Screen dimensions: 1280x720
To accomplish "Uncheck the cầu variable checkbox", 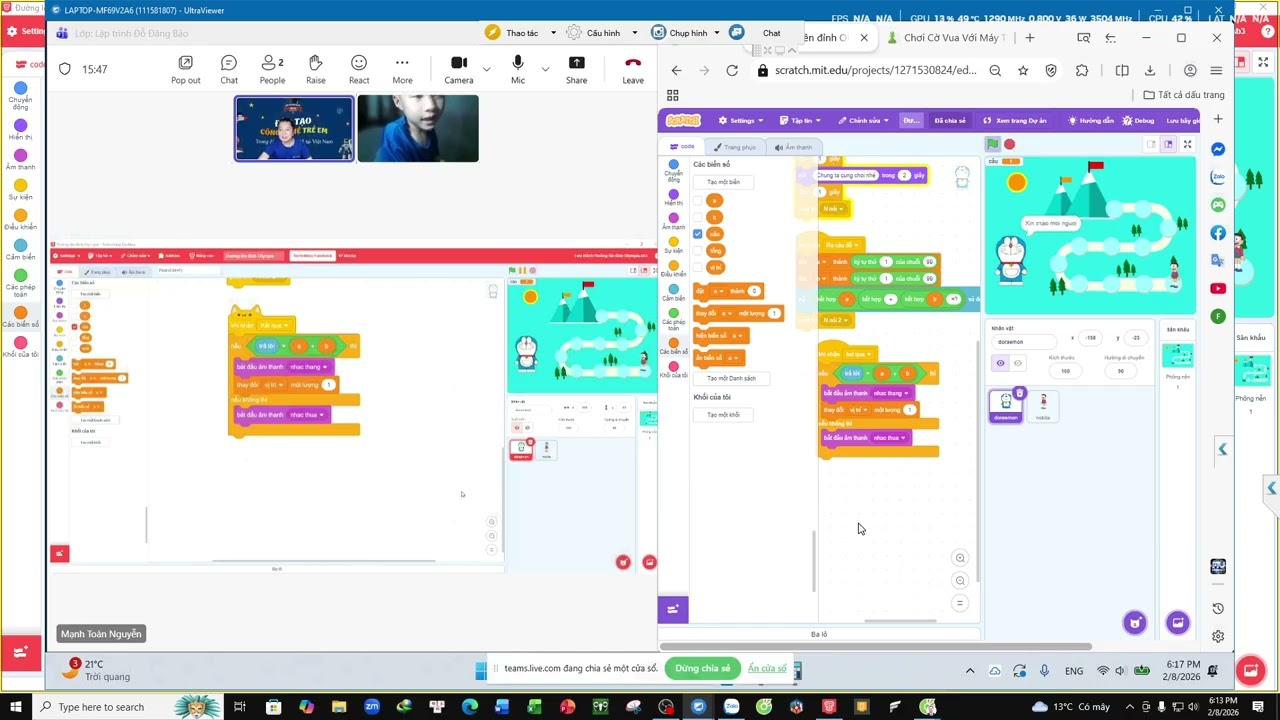I will click(697, 234).
